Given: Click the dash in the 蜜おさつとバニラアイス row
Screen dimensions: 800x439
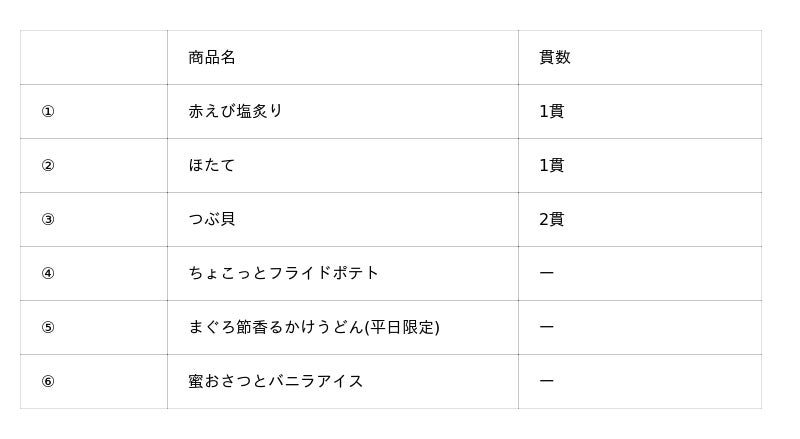Looking at the screenshot, I should [x=547, y=381].
